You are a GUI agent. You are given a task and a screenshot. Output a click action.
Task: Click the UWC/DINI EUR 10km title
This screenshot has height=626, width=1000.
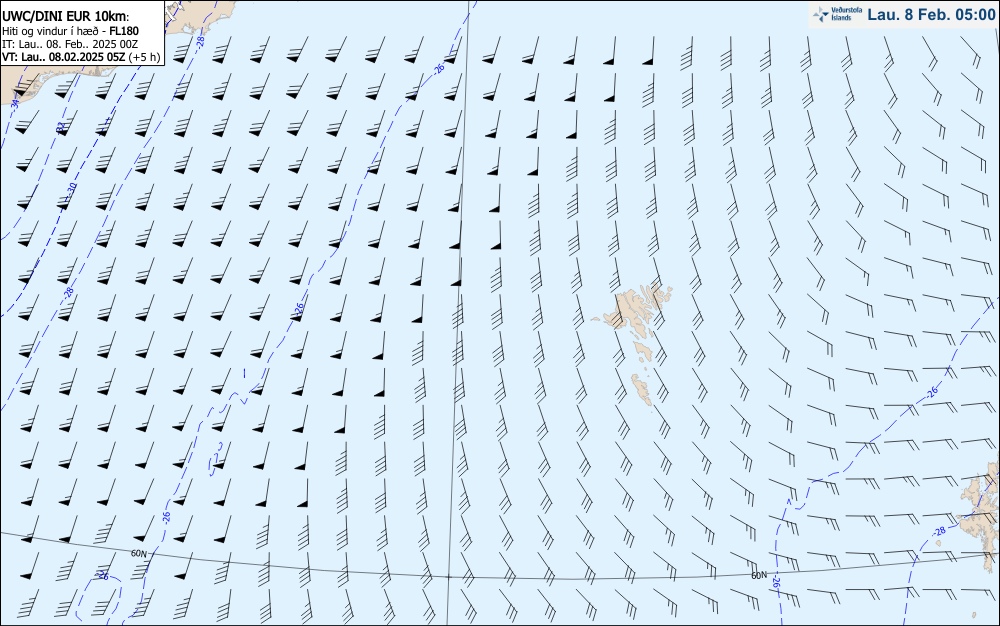[66, 17]
